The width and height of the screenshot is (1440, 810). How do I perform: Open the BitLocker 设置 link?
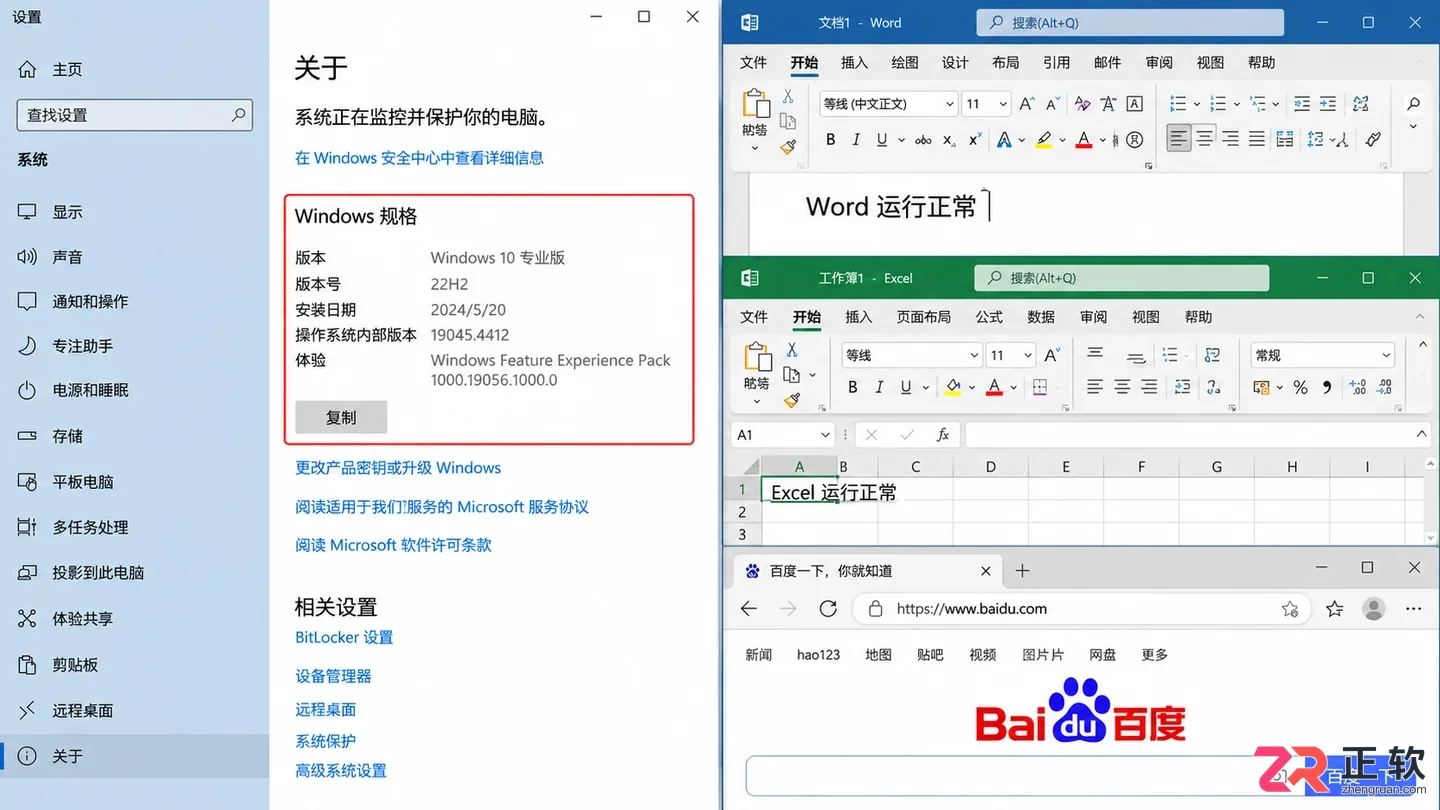(x=344, y=638)
